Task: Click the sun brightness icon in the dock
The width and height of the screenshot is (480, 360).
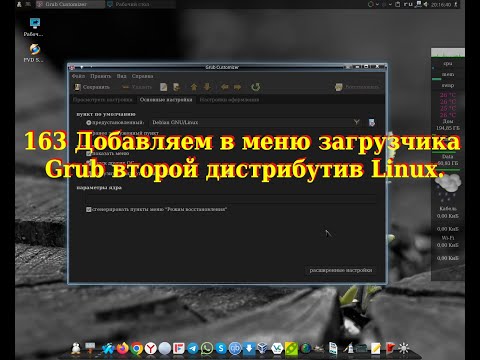Action: pos(404,349)
